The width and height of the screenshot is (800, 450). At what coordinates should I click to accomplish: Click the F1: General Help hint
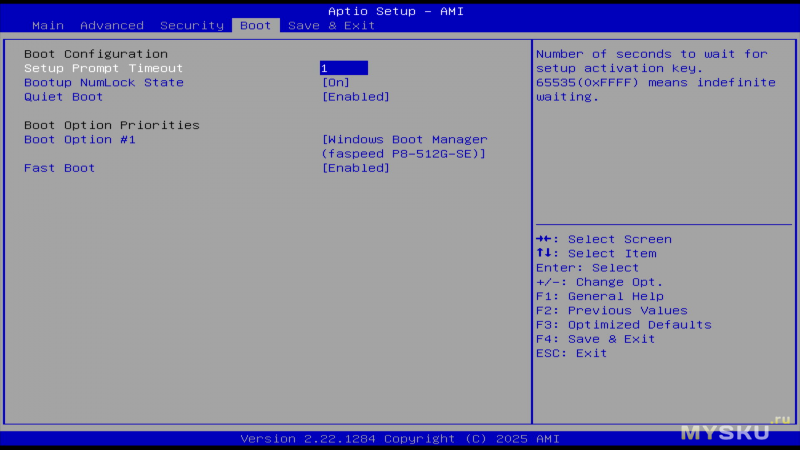click(x=599, y=296)
